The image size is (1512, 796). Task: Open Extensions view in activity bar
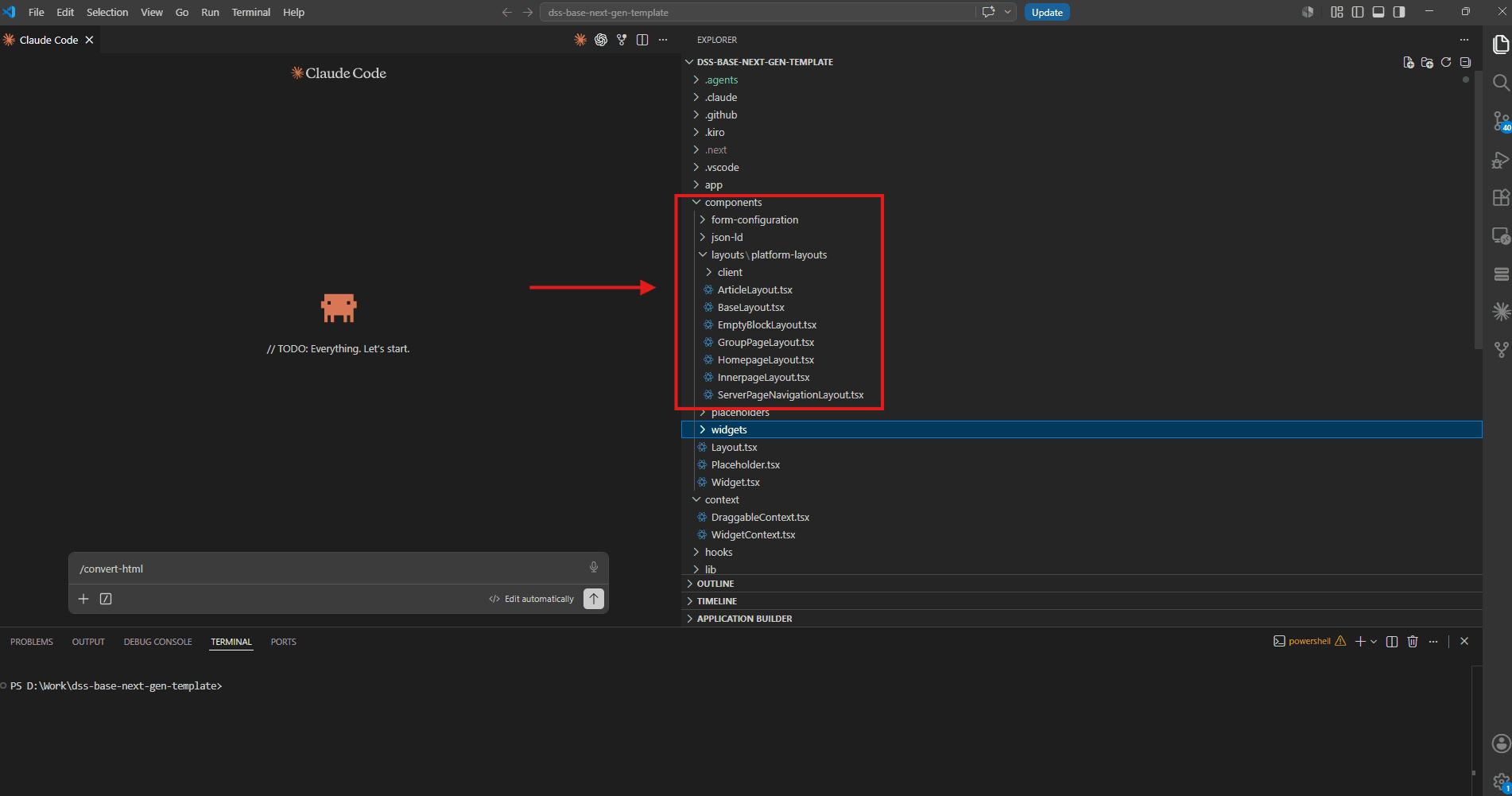point(1501,197)
